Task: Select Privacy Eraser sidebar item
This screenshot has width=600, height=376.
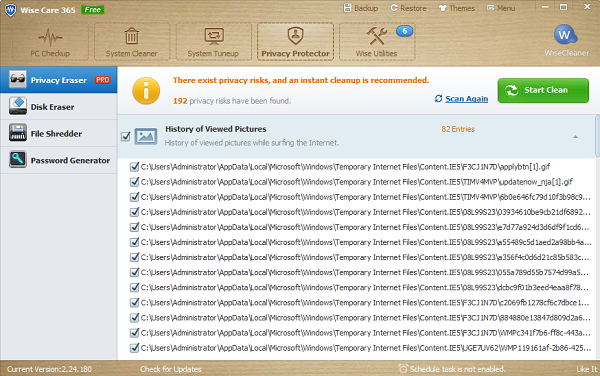Action: tap(59, 80)
